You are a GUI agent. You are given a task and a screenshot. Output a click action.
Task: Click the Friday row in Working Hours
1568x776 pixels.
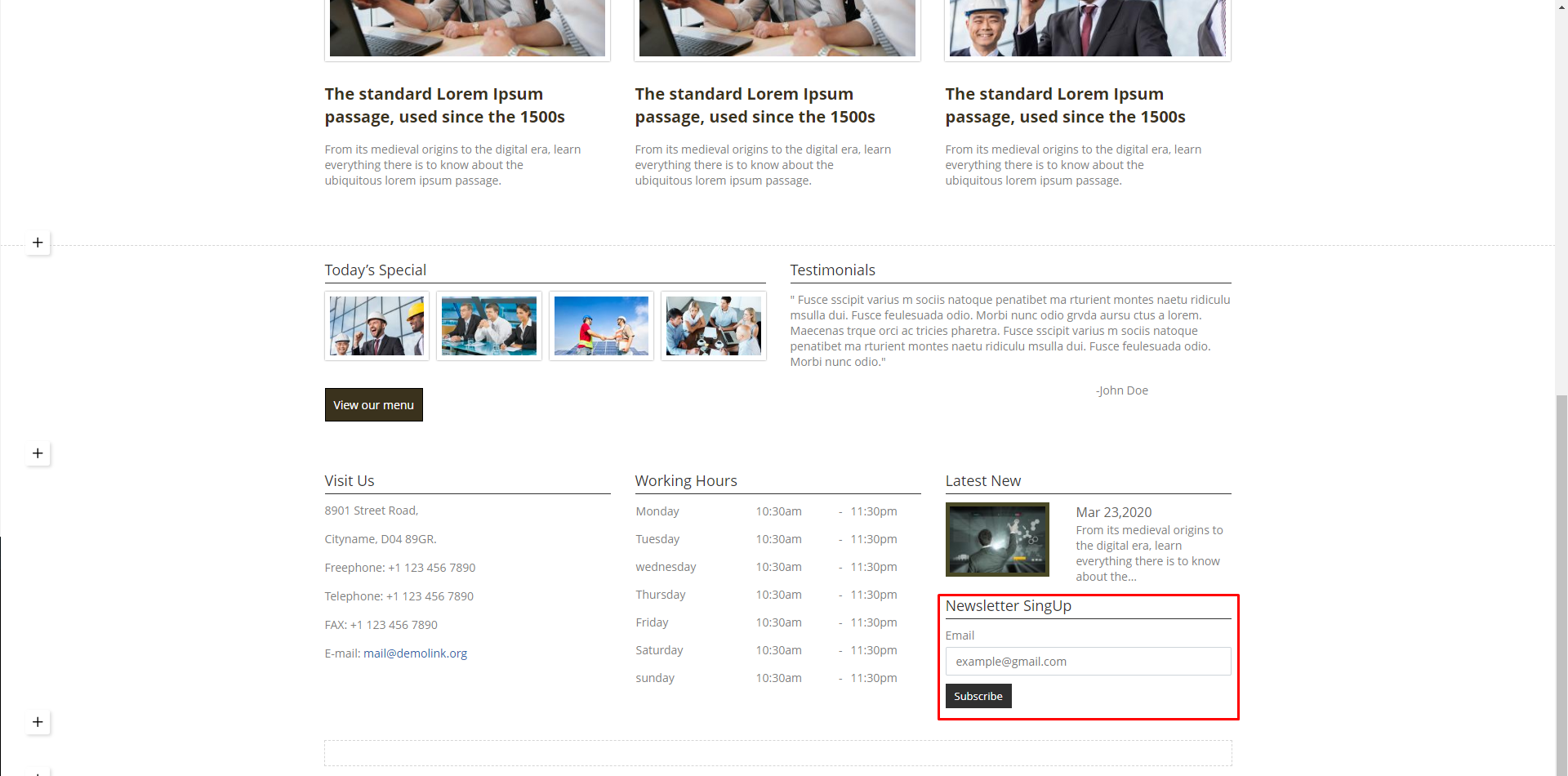(766, 622)
